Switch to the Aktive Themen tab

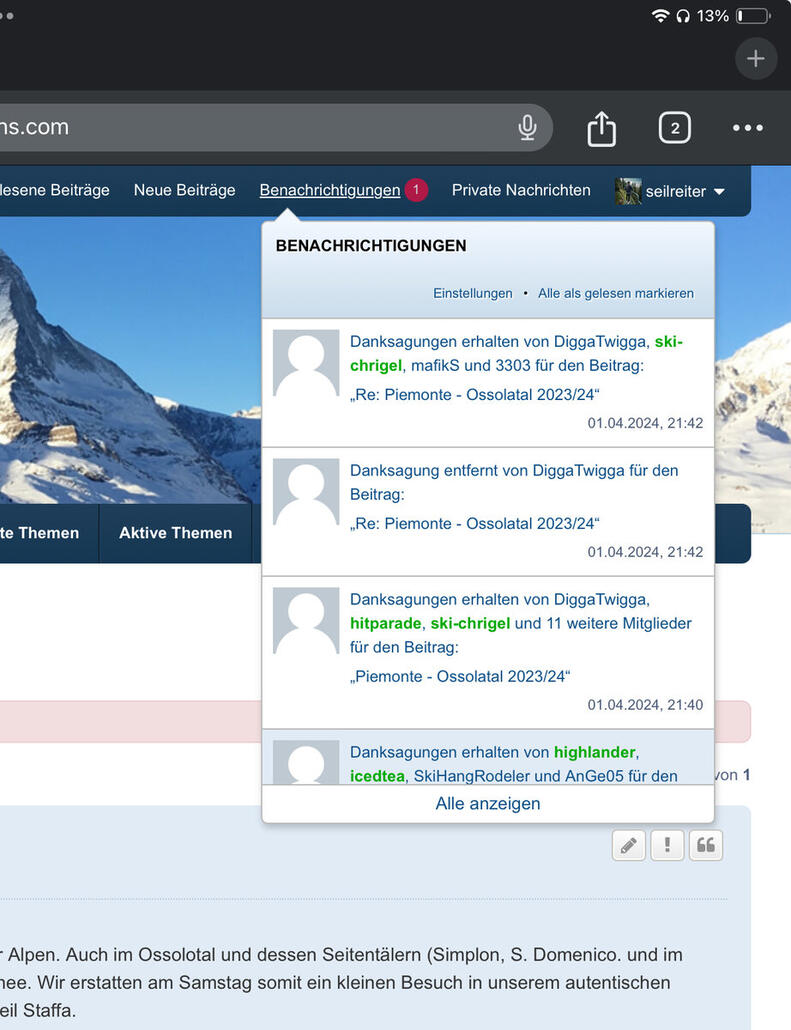[175, 533]
